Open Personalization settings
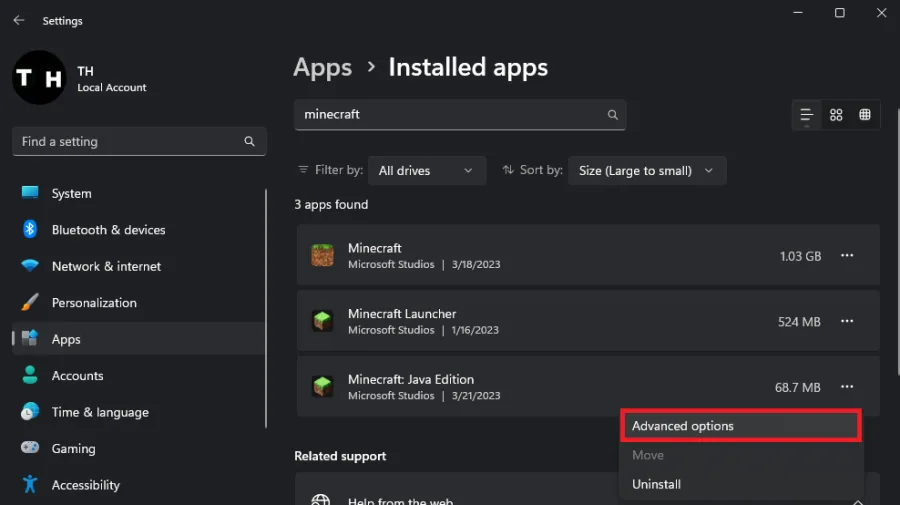 point(138,302)
